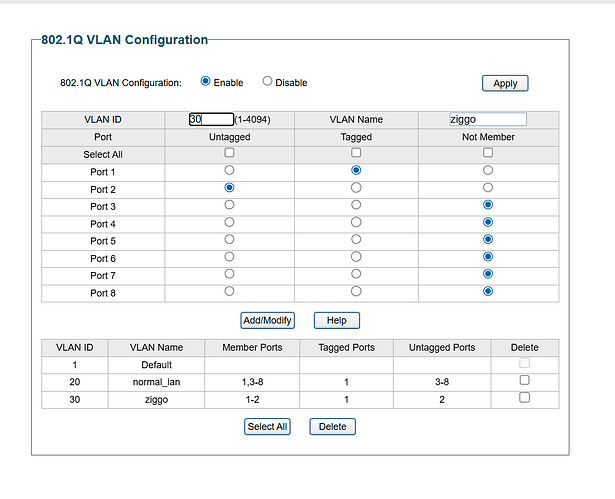This screenshot has height=499, width=615.
Task: Tick Delete checkbox for ziggo VLAN
Action: click(x=525, y=397)
